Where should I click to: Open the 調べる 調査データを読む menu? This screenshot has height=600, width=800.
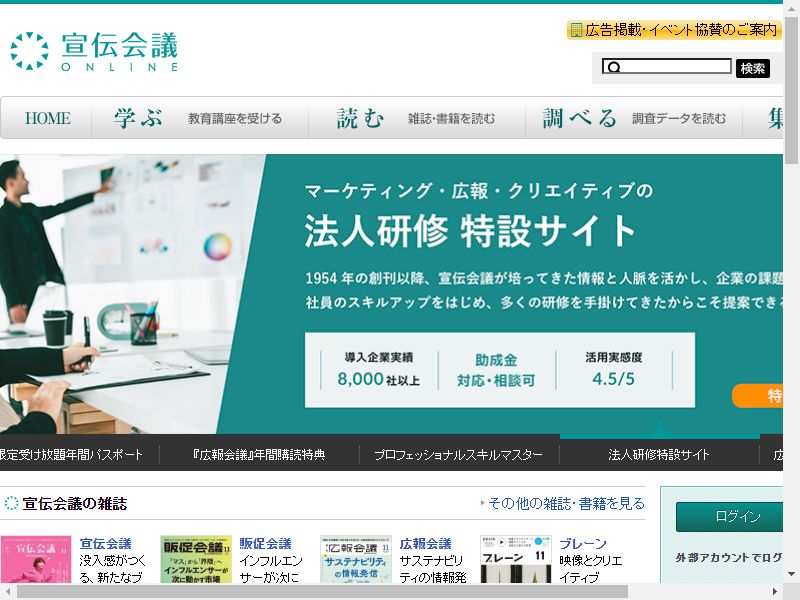pyautogui.click(x=634, y=118)
